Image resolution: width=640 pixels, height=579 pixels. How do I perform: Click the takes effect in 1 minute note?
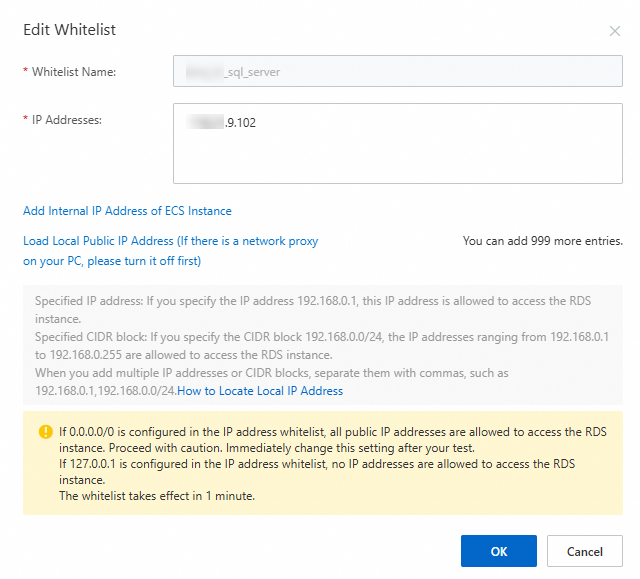coord(157,496)
